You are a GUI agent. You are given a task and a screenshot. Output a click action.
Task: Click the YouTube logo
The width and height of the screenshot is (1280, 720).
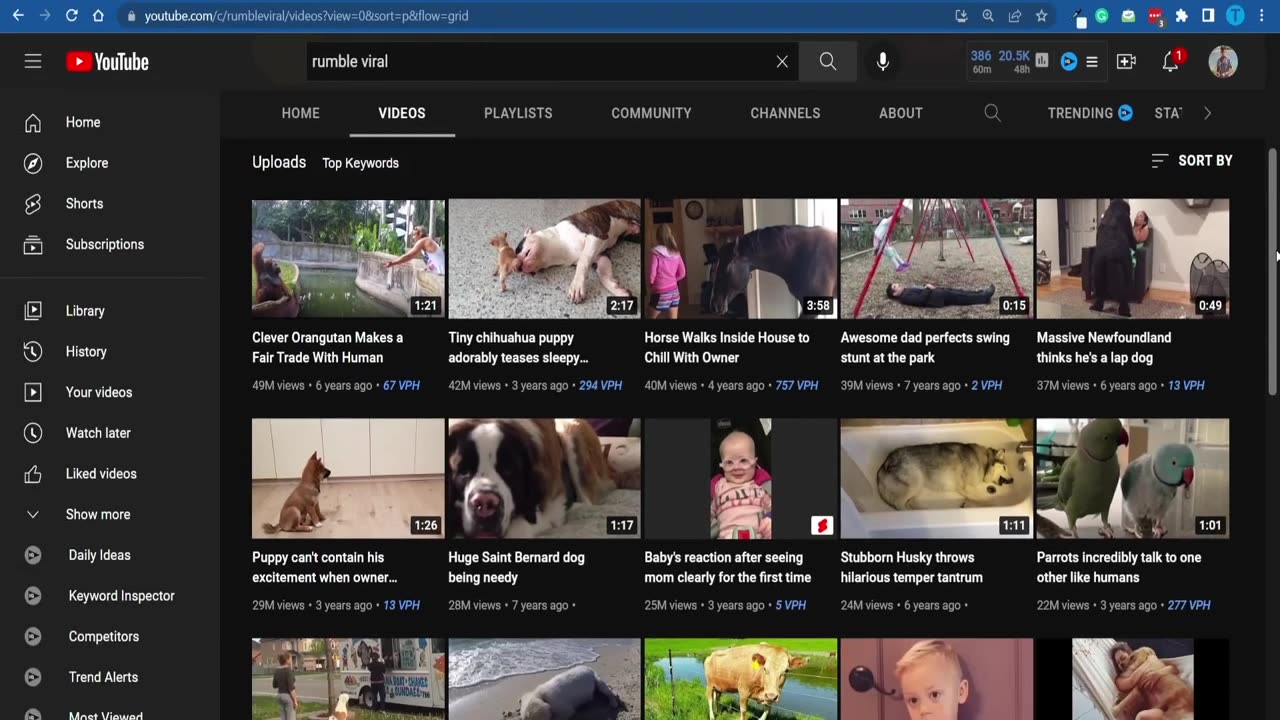107,61
